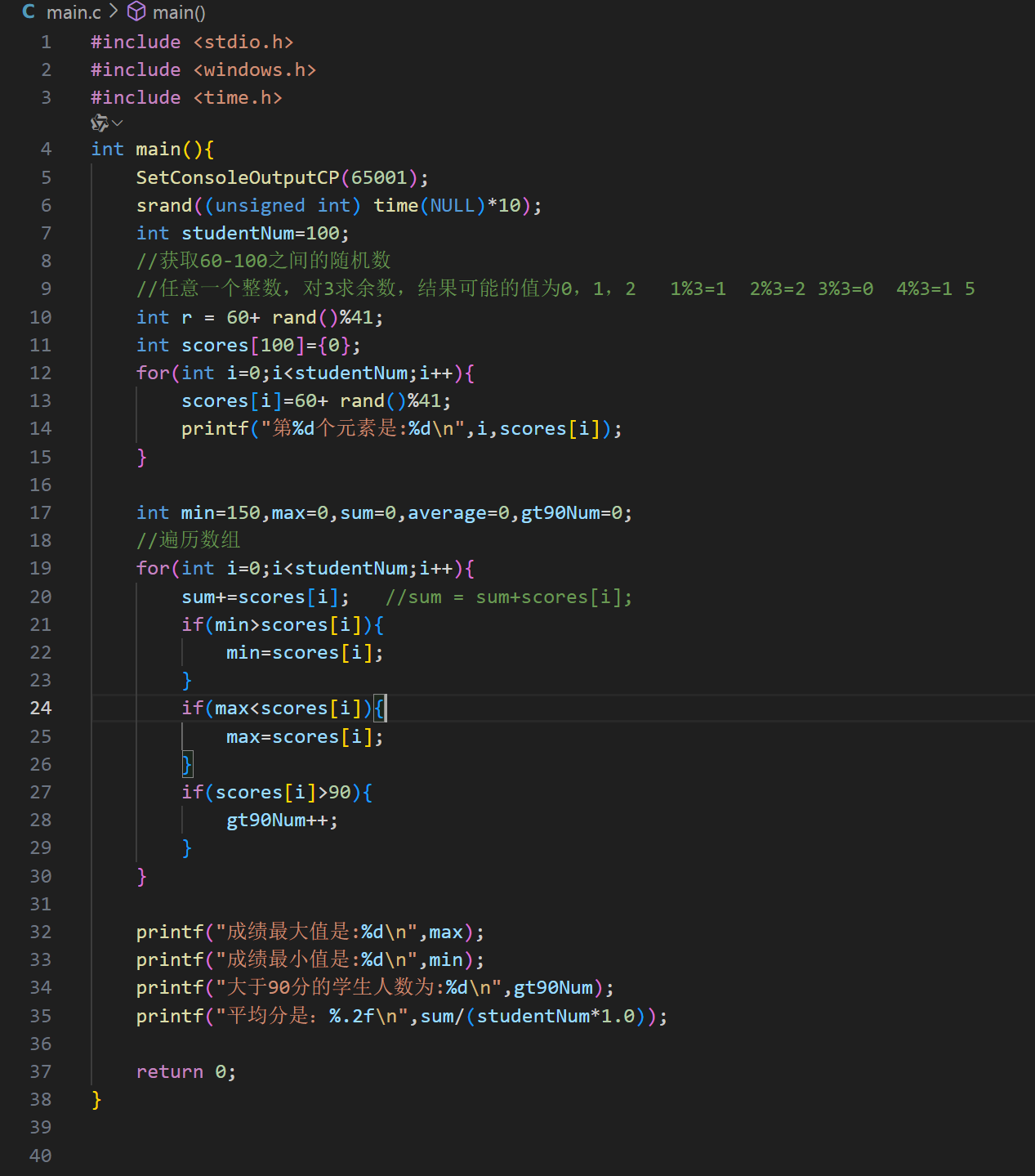Click the AI assistant icon above main function
Viewport: 1035px width, 1176px height.
[100, 123]
